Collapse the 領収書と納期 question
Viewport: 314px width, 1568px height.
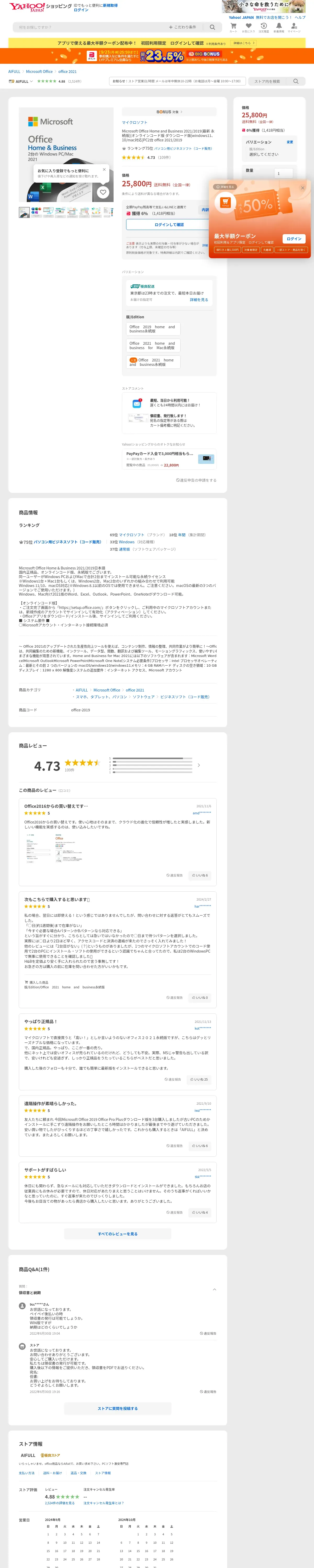point(214,1289)
